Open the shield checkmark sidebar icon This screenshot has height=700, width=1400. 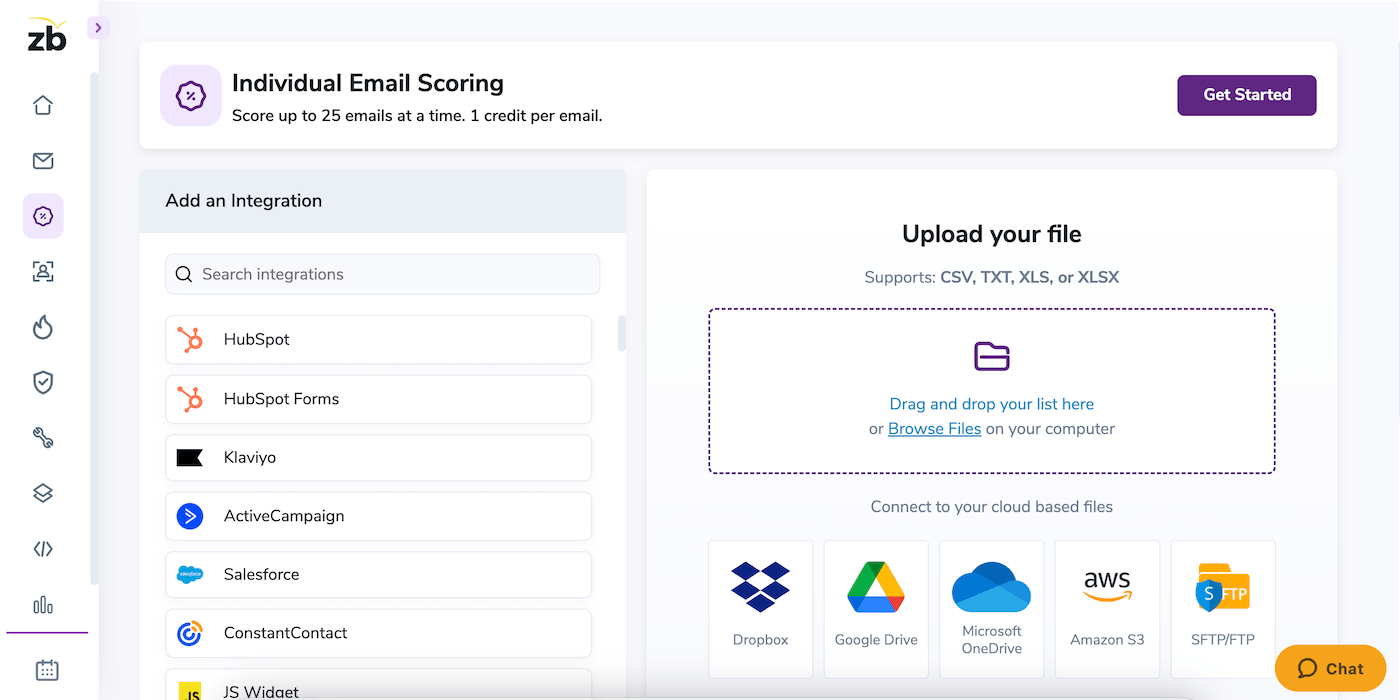click(x=43, y=382)
